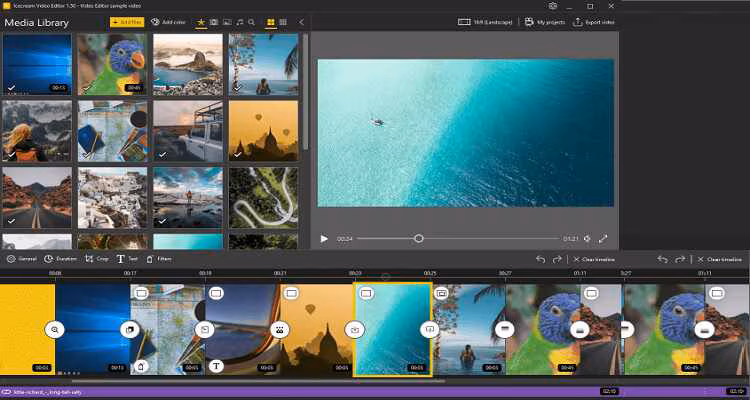Click the preview playback progress slider
The height and width of the screenshot is (400, 750).
tap(419, 238)
